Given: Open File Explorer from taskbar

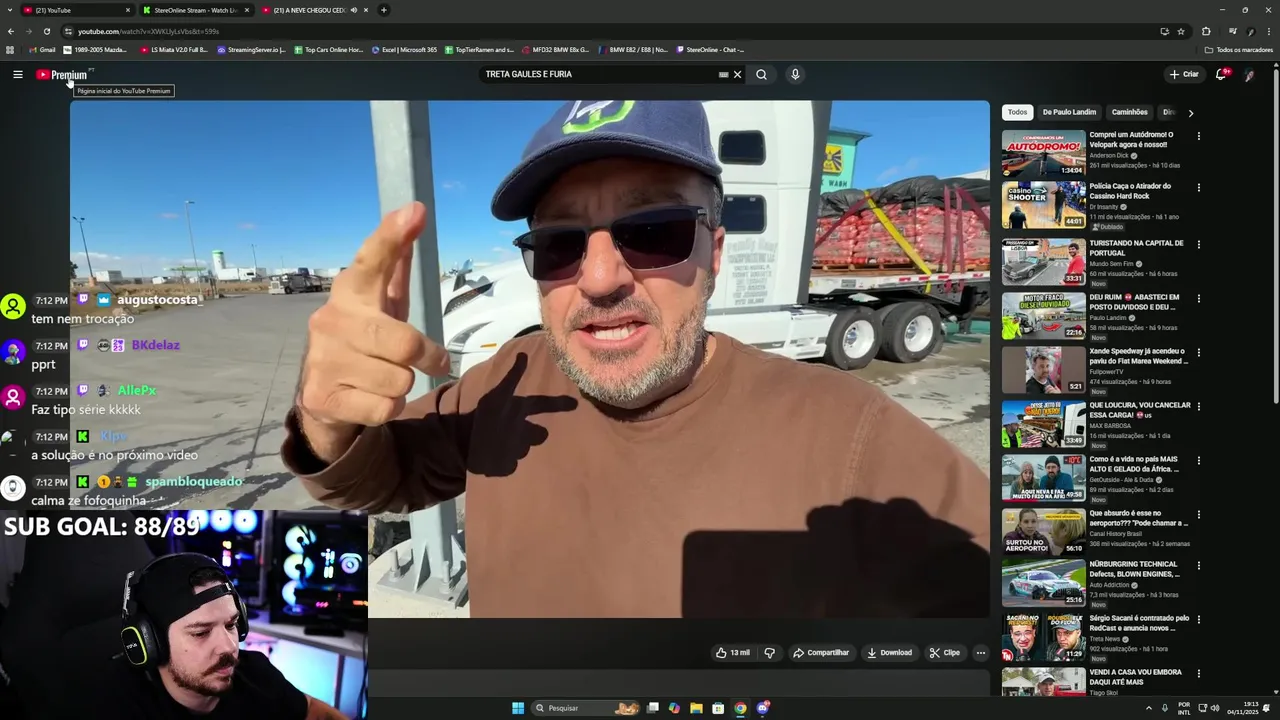Looking at the screenshot, I should 696,708.
